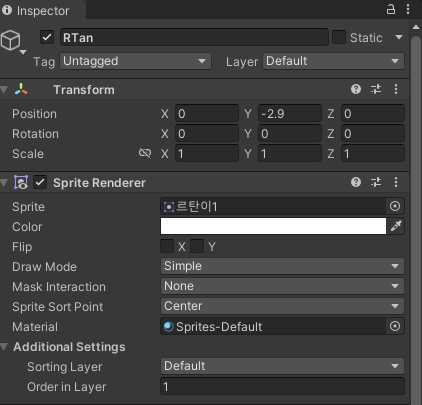Open the white Color swatch picker

point(273,226)
